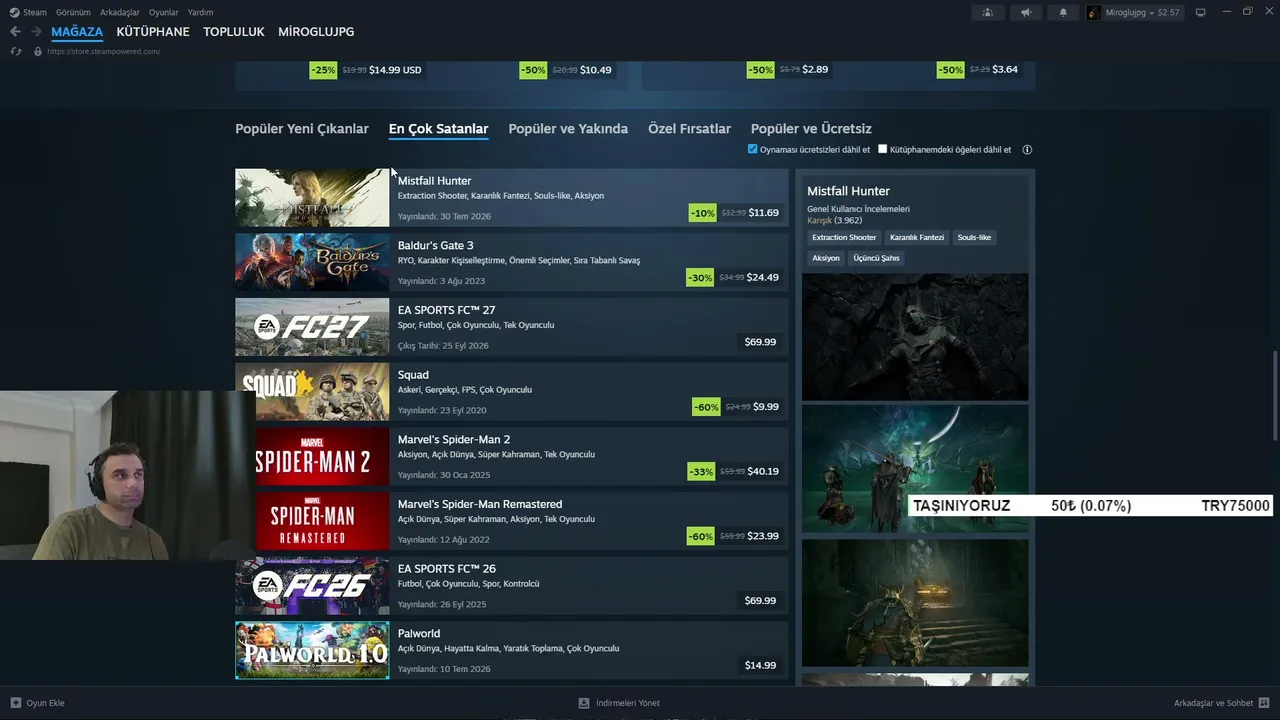This screenshot has width=1280, height=720.
Task: Click the treasure stairway preview screenshot
Action: coord(915,603)
